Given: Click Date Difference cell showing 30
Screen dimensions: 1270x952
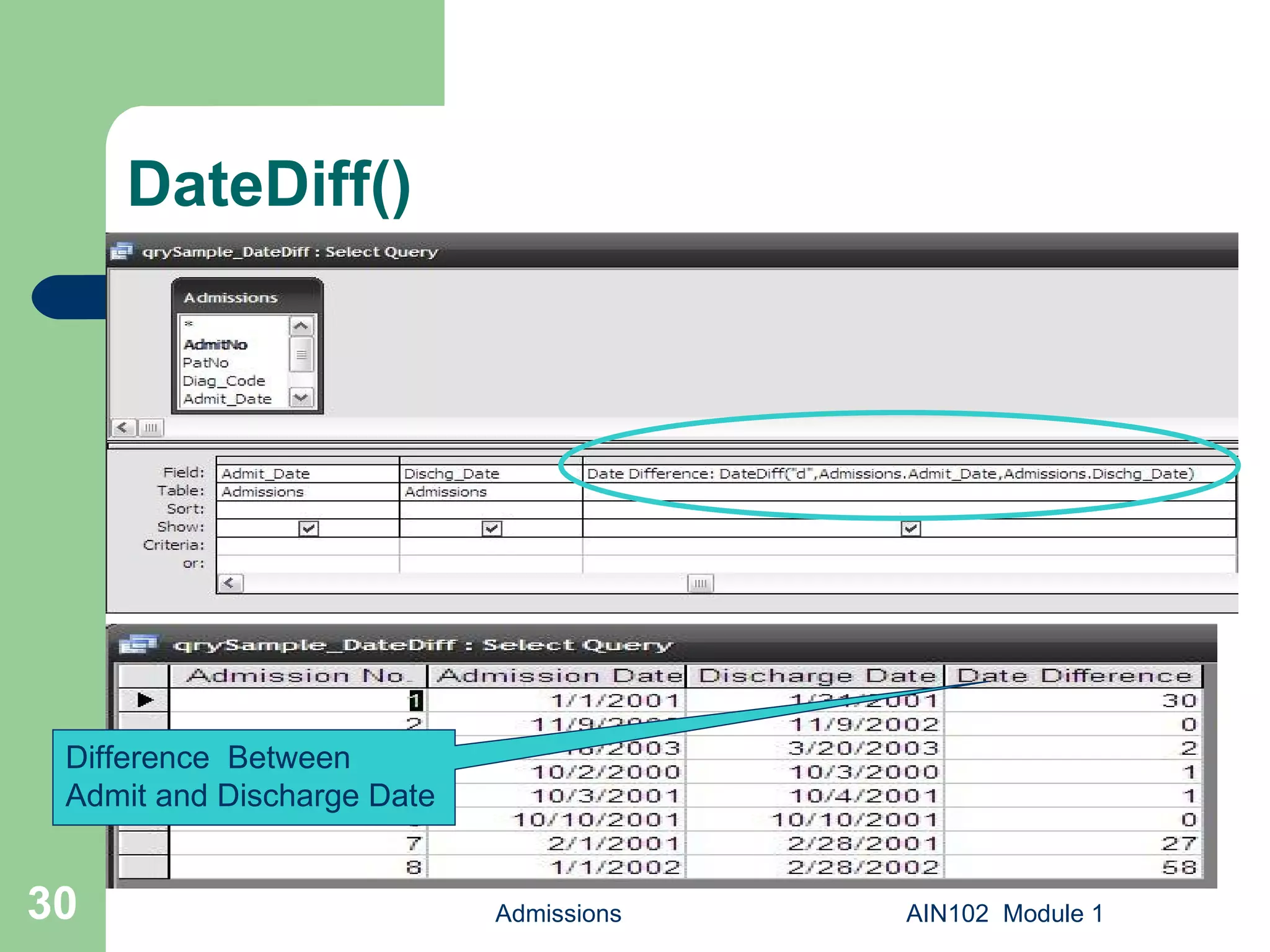Looking at the screenshot, I should click(x=1073, y=700).
